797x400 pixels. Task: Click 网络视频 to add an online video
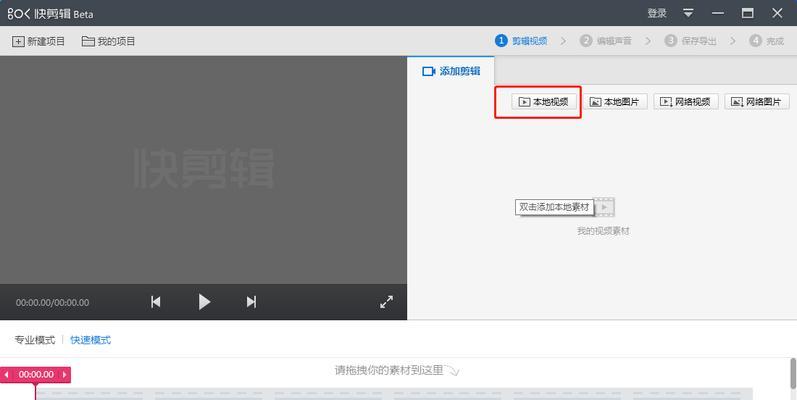[686, 102]
